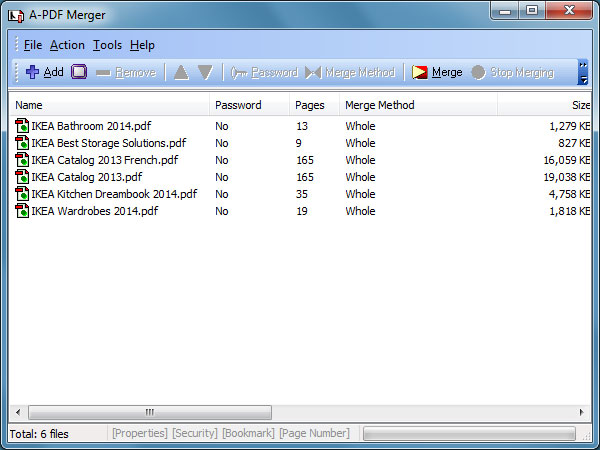The image size is (600, 450).
Task: Click PDF icon of IKEA Best Storage Solutions.pdf
Action: tap(22, 143)
